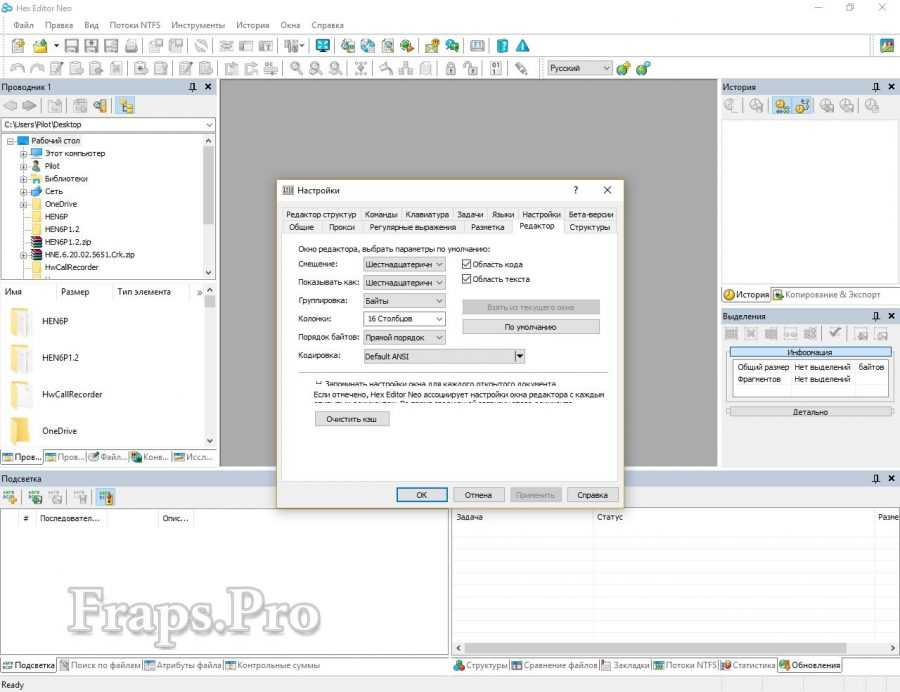Image resolution: width=900 pixels, height=692 pixels.
Task: Toggle the Область текста checkbox
Action: click(x=466, y=279)
